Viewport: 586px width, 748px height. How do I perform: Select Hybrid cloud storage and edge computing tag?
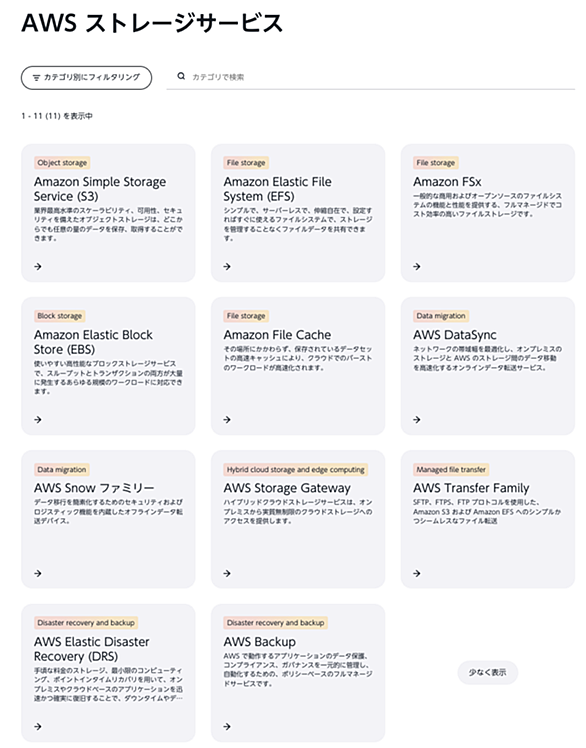click(x=295, y=469)
